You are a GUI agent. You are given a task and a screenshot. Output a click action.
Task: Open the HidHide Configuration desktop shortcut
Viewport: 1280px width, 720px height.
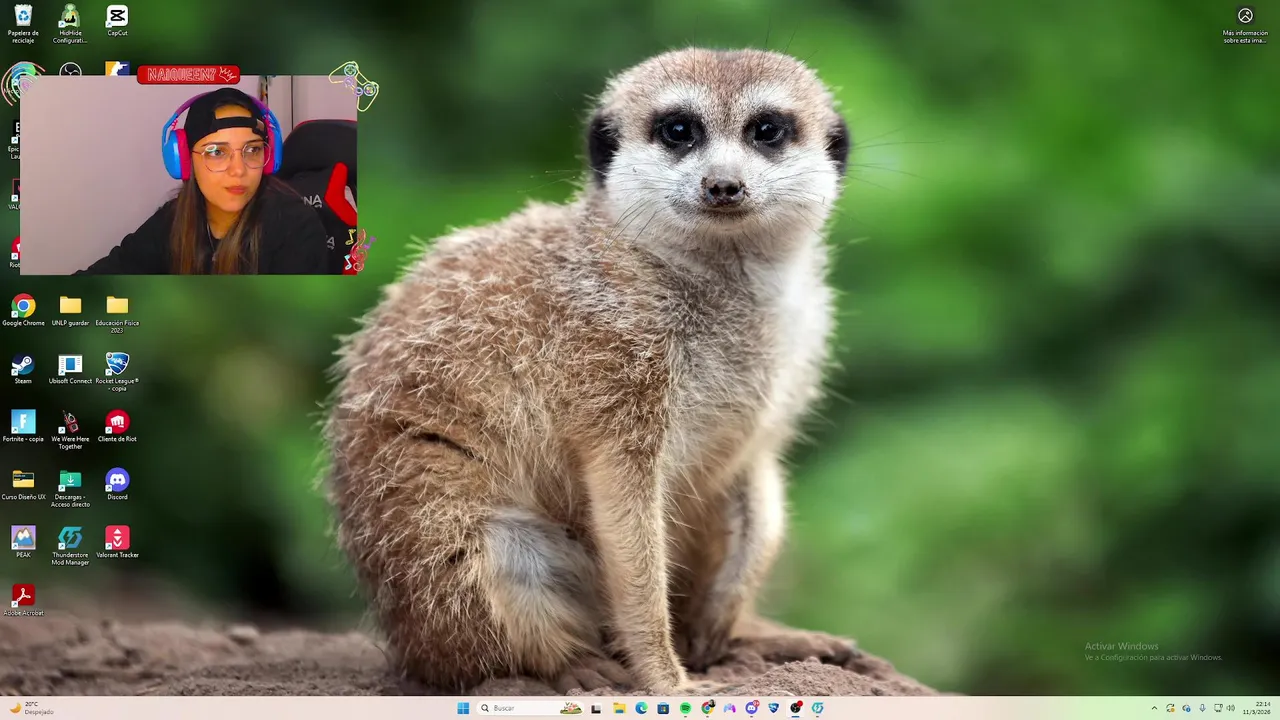pyautogui.click(x=70, y=24)
